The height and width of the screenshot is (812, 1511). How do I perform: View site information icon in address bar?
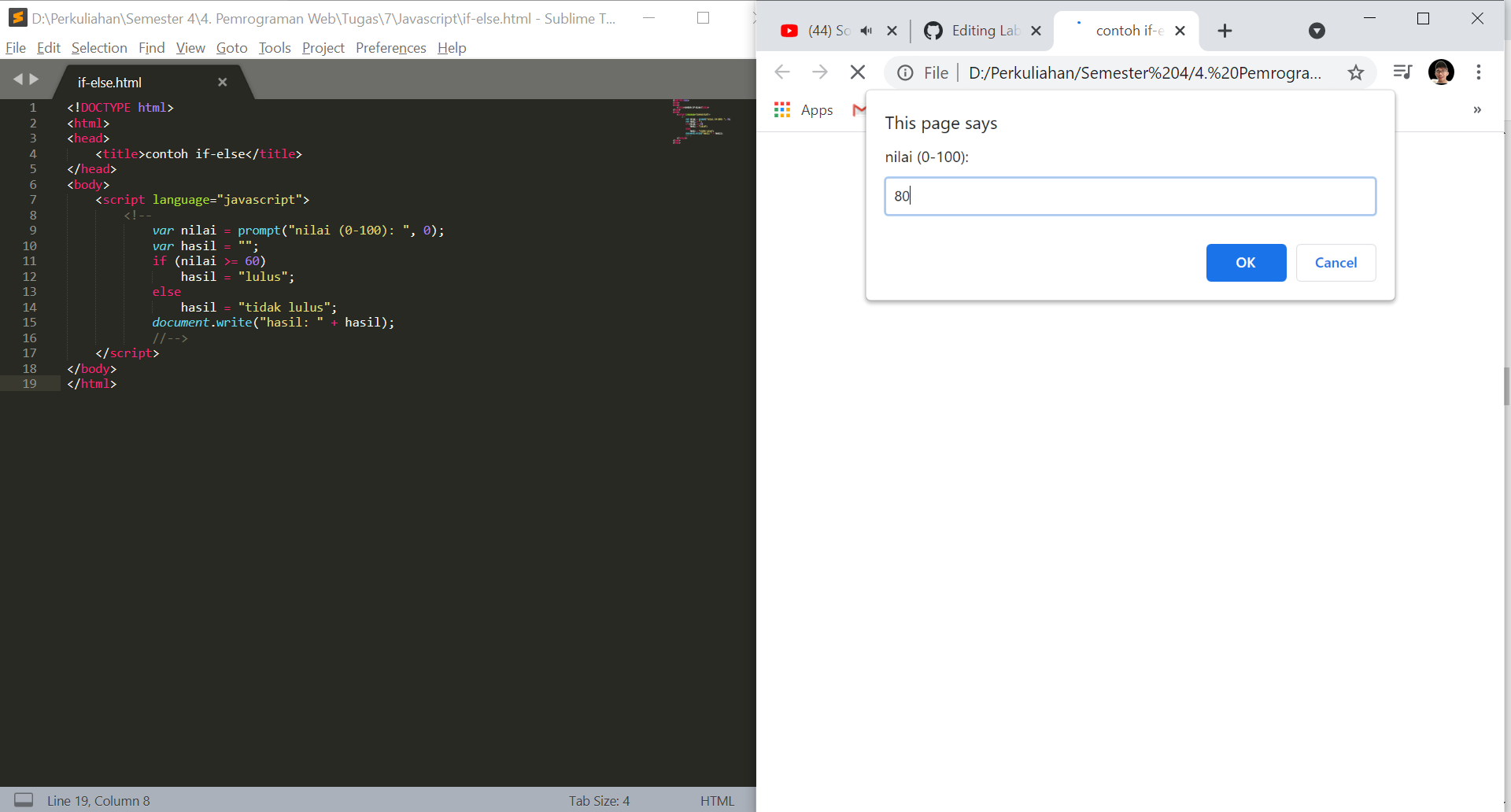pos(905,73)
